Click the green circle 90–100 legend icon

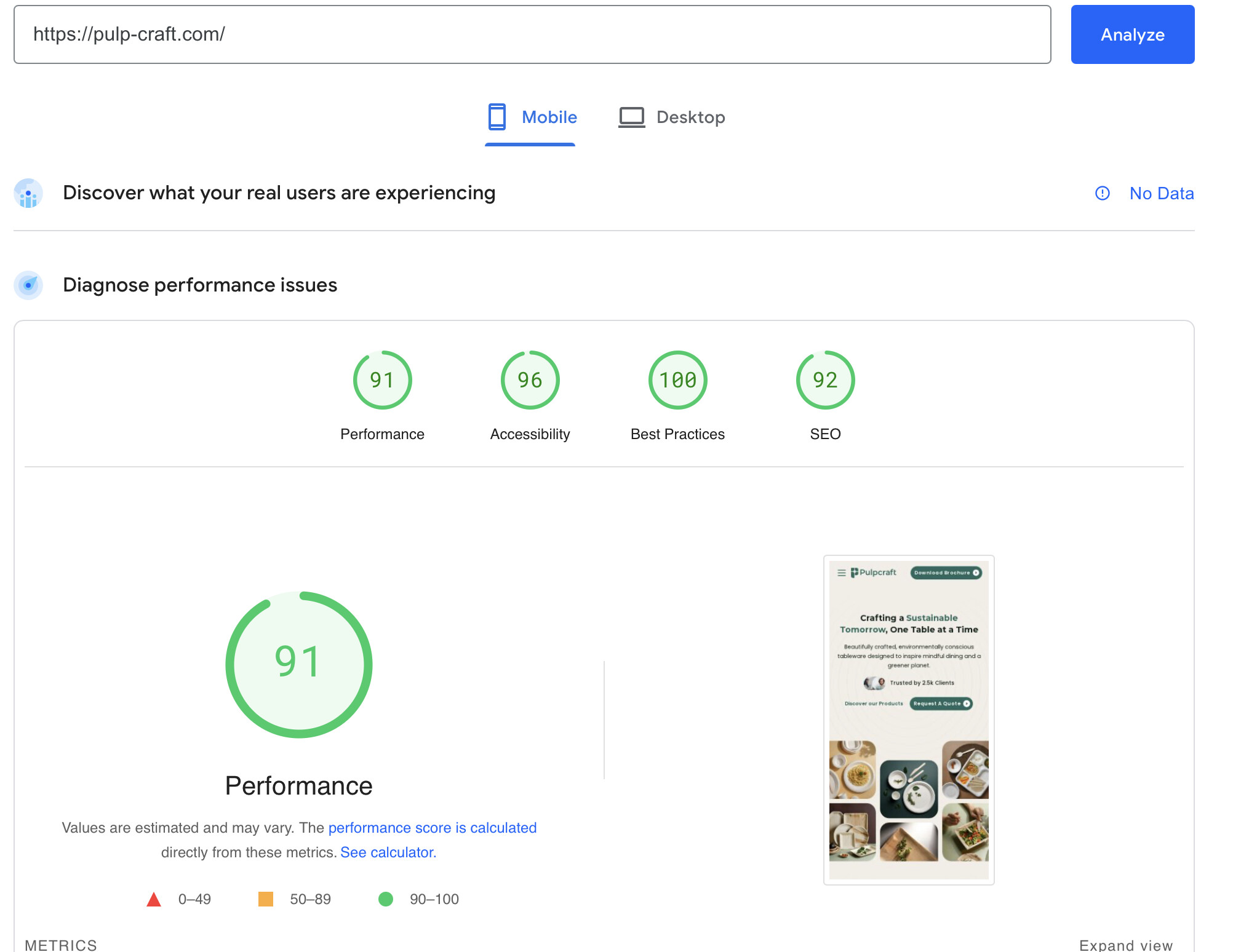pos(386,899)
